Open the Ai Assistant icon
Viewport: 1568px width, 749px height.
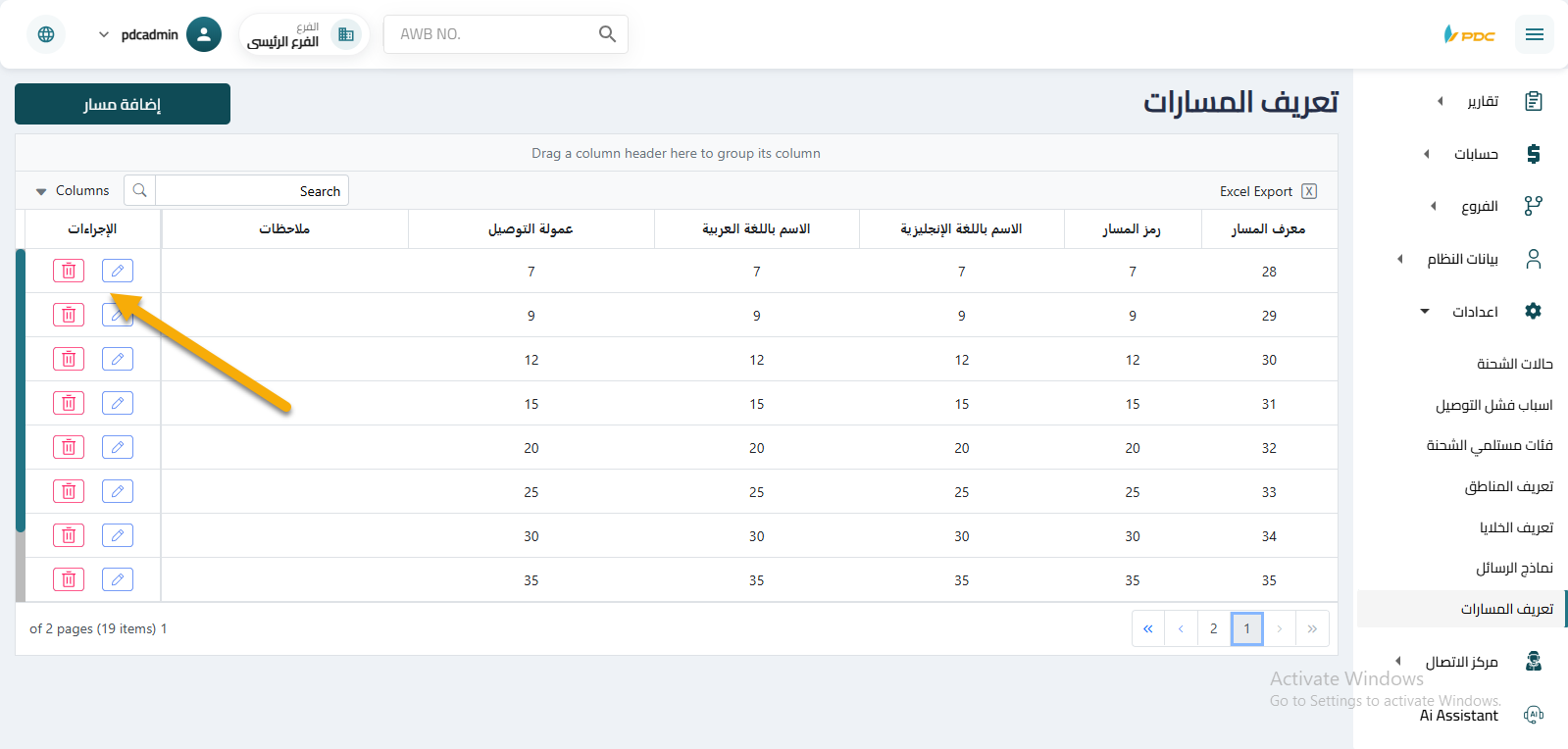coord(1534,715)
